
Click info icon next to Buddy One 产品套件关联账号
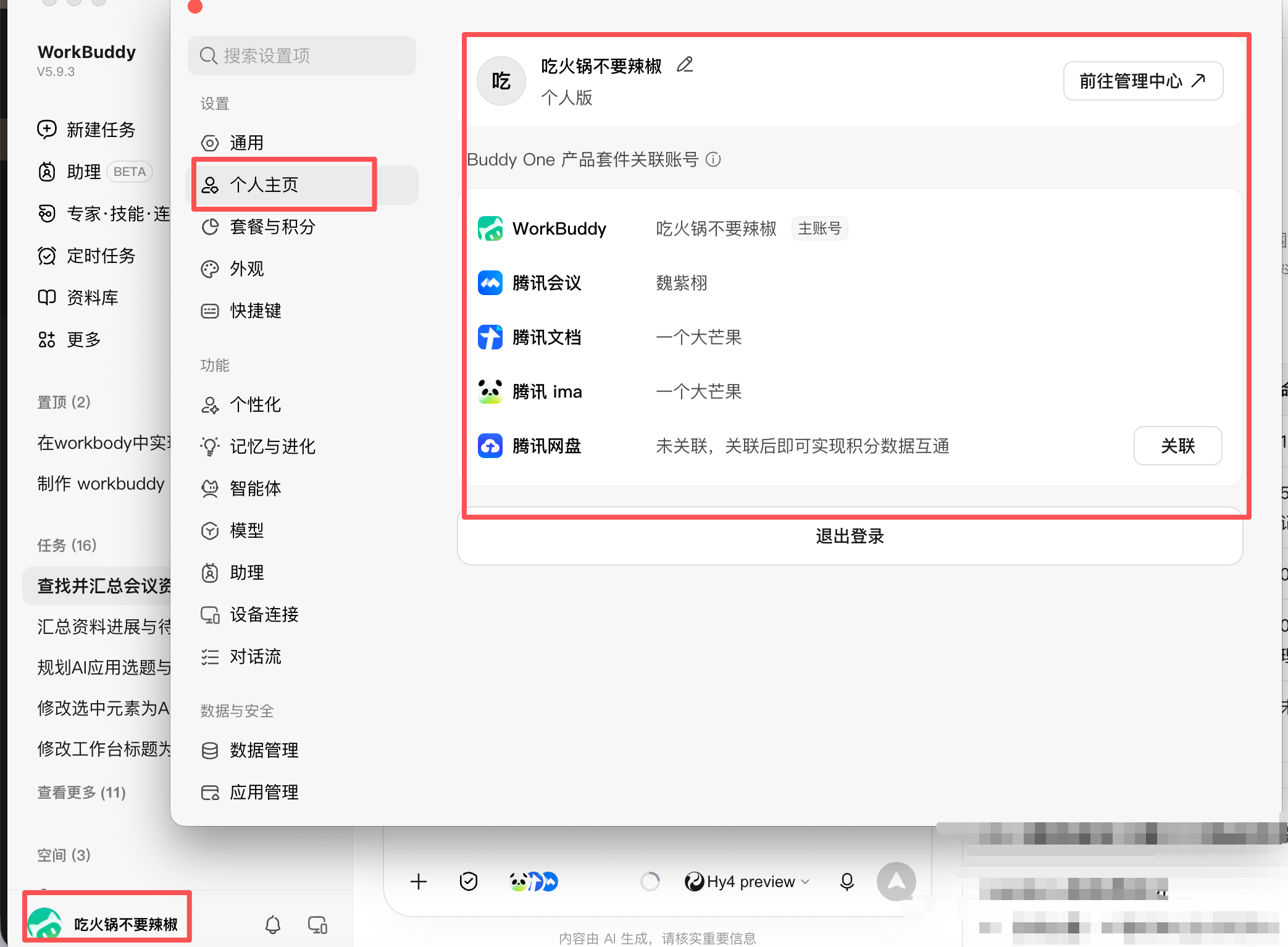(713, 160)
